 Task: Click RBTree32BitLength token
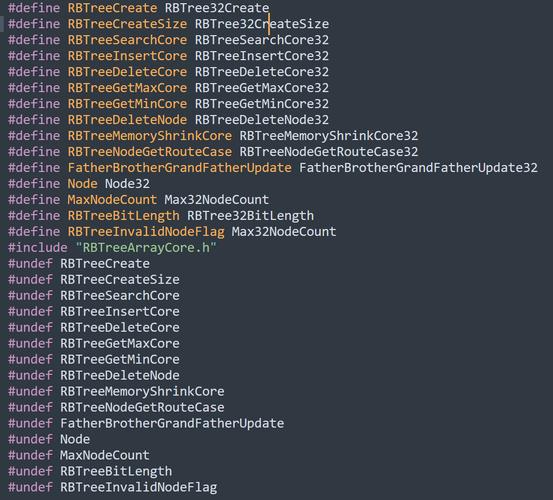[x=250, y=215]
